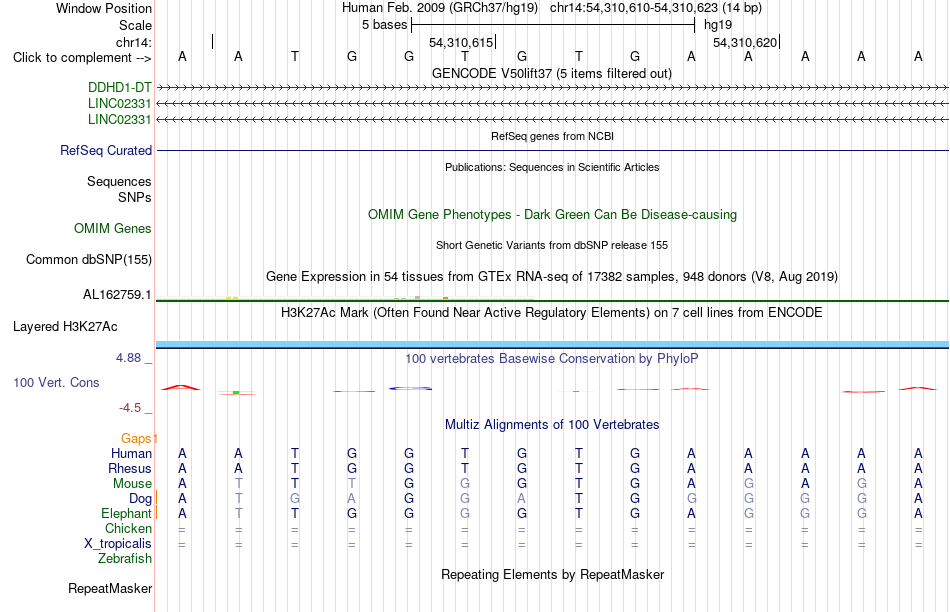Select the RepeatMasker track label
This screenshot has width=950, height=612.
click(x=110, y=588)
